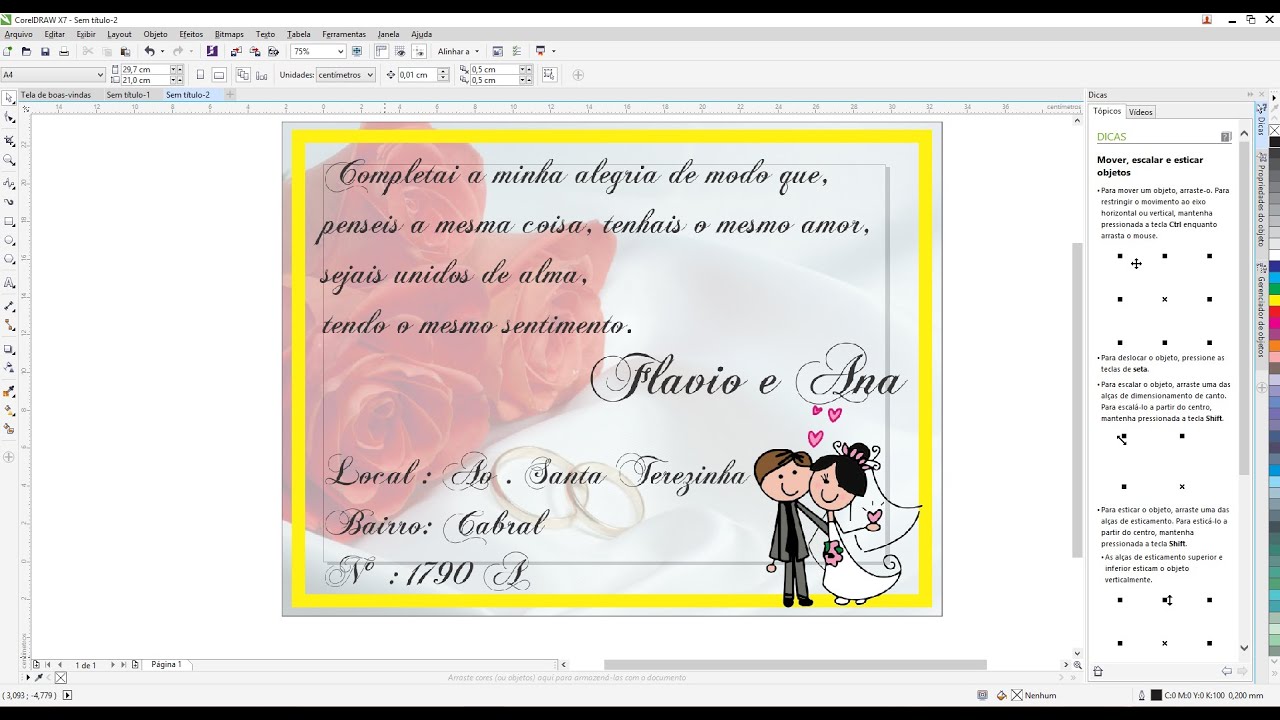Open the Unidades centímetros dropdown
Viewport: 1280px width, 720px height.
(370, 75)
